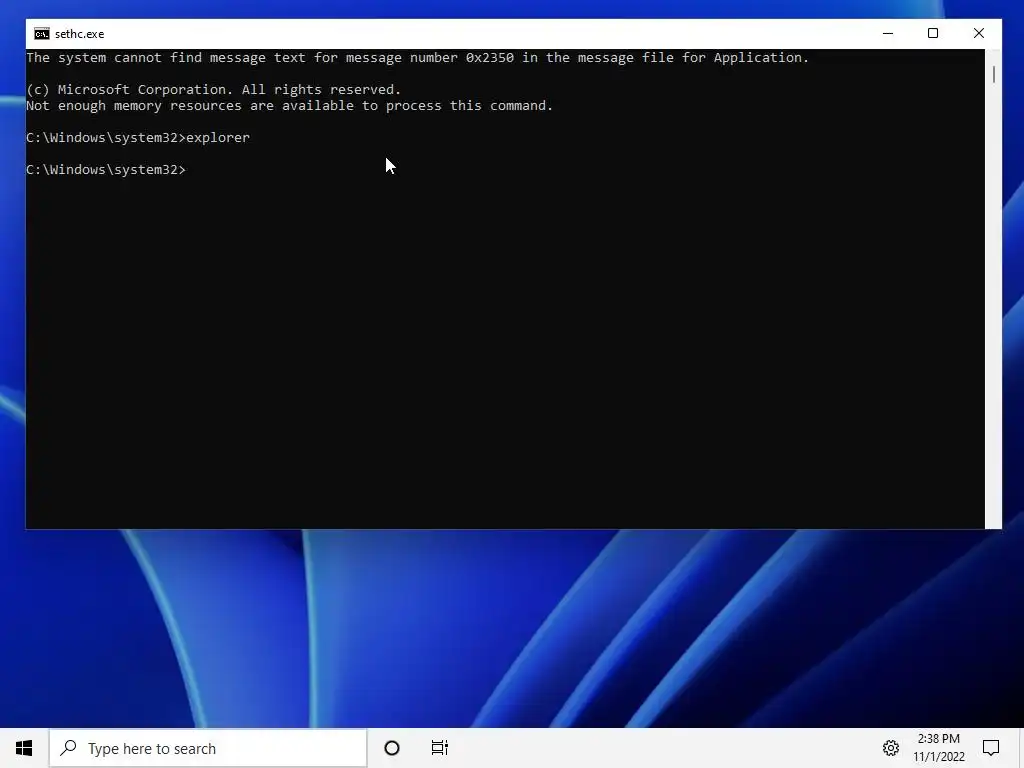
Task: Open the settings gear in system tray
Action: click(891, 748)
